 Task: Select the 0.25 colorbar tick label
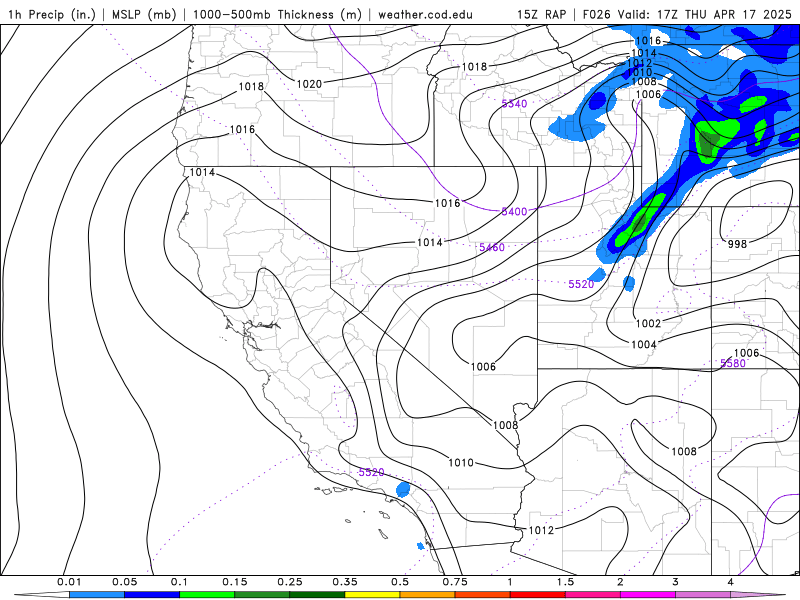290,582
